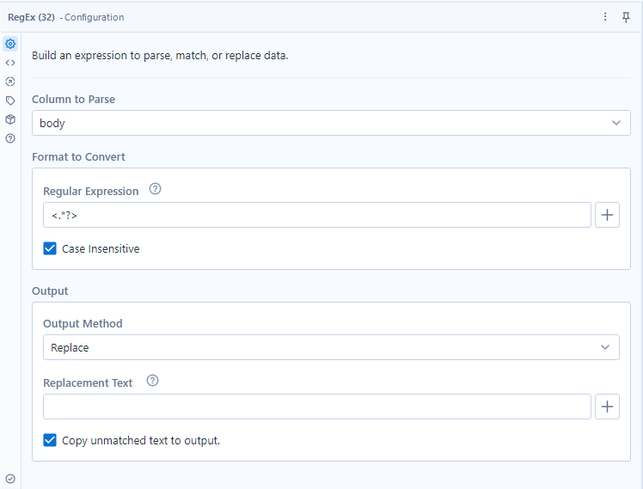Click the help icon next to Regular Expression
This screenshot has height=489, width=643.
click(x=155, y=190)
